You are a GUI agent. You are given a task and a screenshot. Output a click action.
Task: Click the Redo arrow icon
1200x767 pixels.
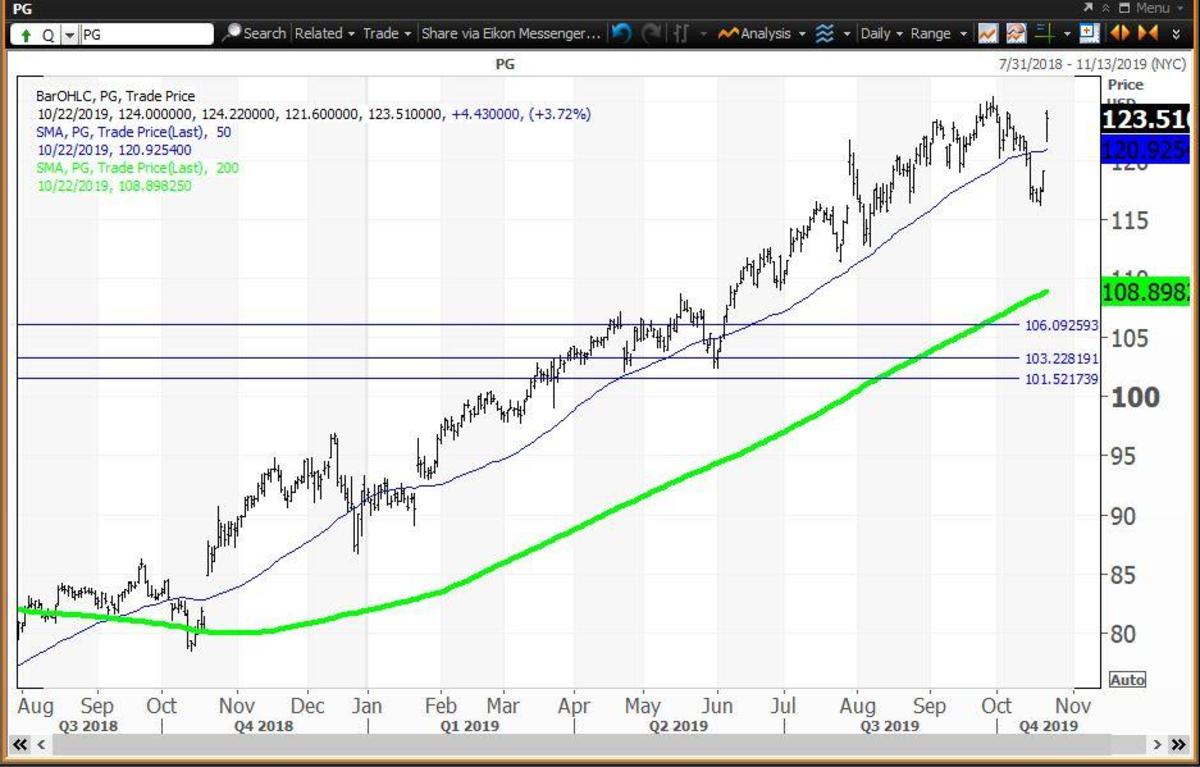(x=651, y=33)
